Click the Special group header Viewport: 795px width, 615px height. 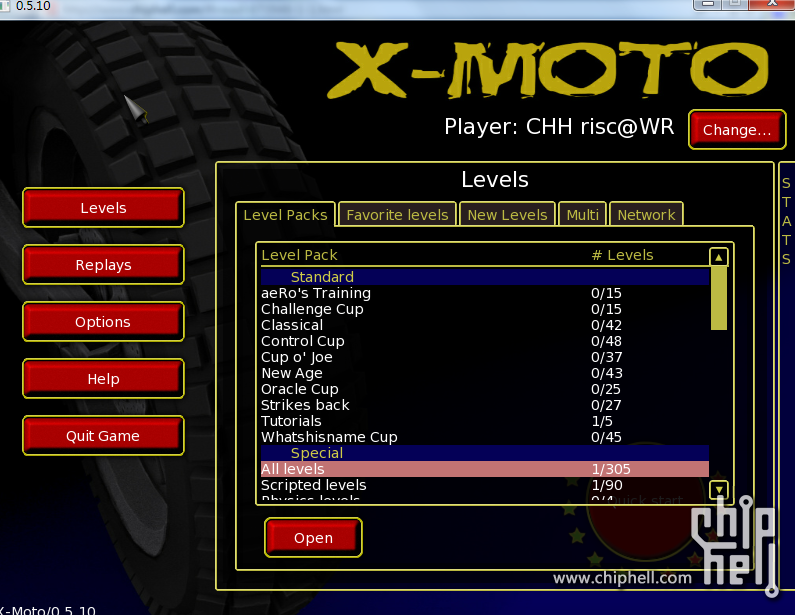pos(485,453)
